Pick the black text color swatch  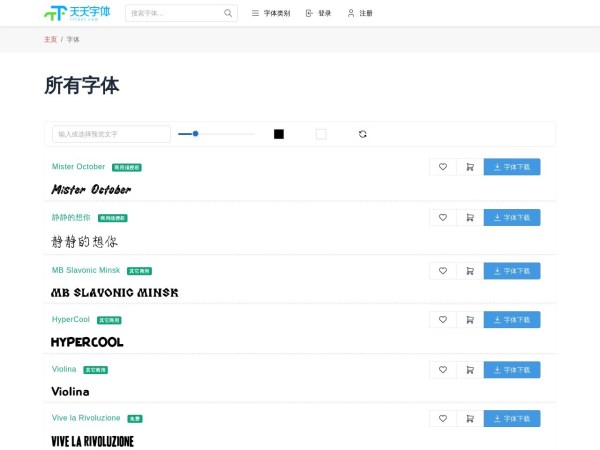click(279, 134)
